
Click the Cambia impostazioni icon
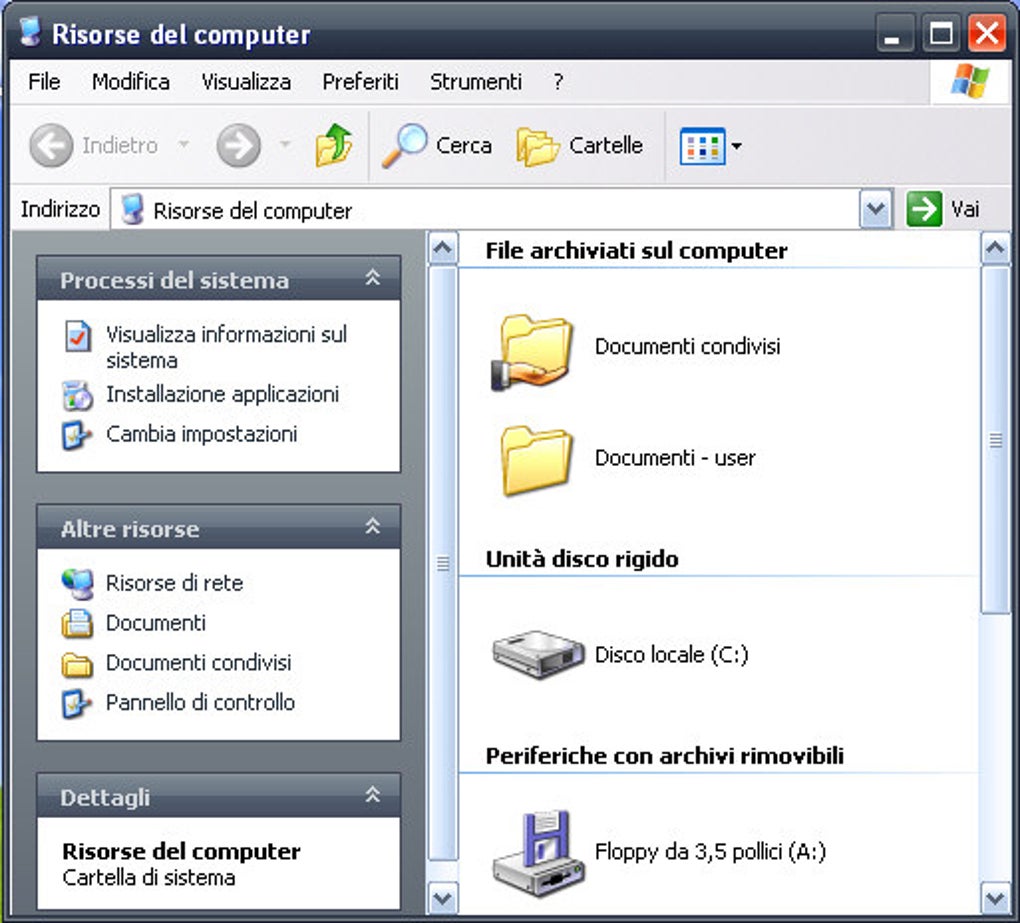pos(76,435)
